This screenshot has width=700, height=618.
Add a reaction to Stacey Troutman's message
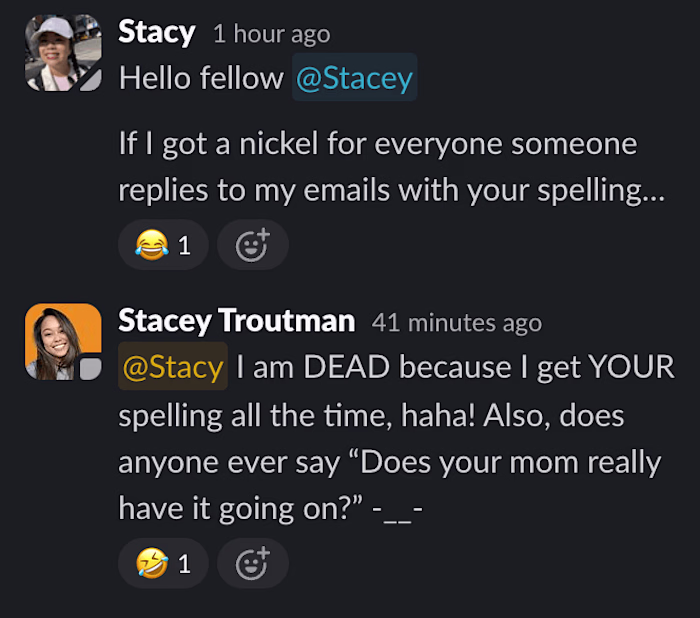pyautogui.click(x=252, y=564)
